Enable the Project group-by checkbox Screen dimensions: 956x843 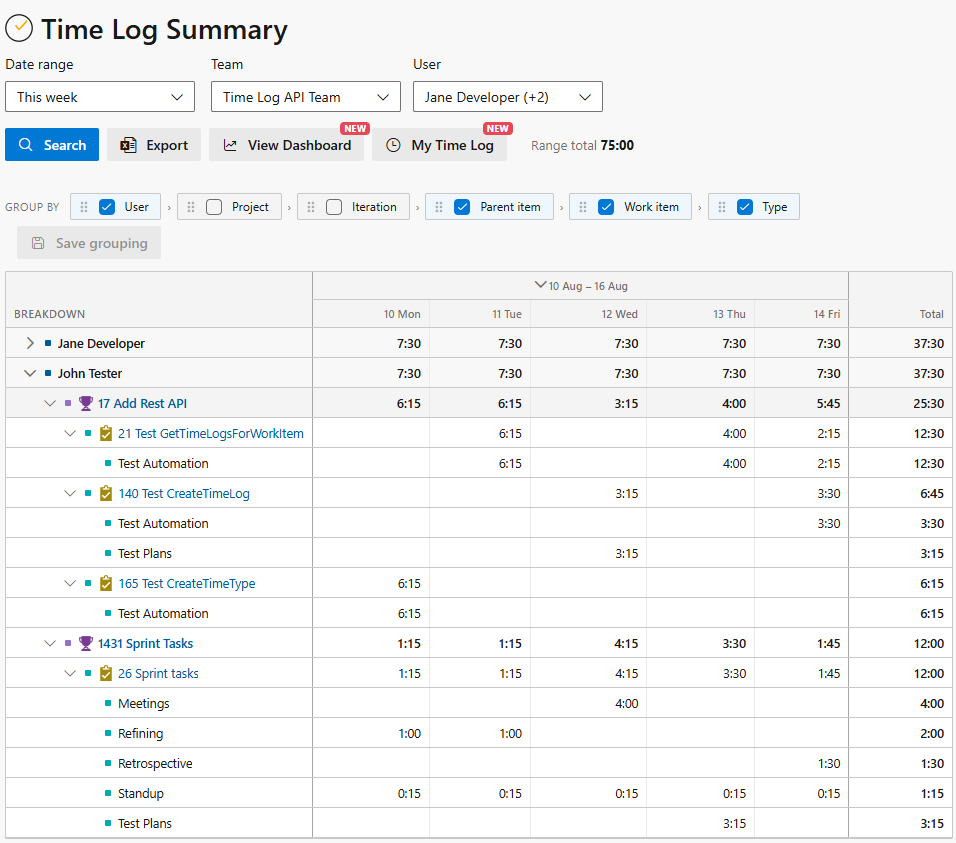pos(214,207)
